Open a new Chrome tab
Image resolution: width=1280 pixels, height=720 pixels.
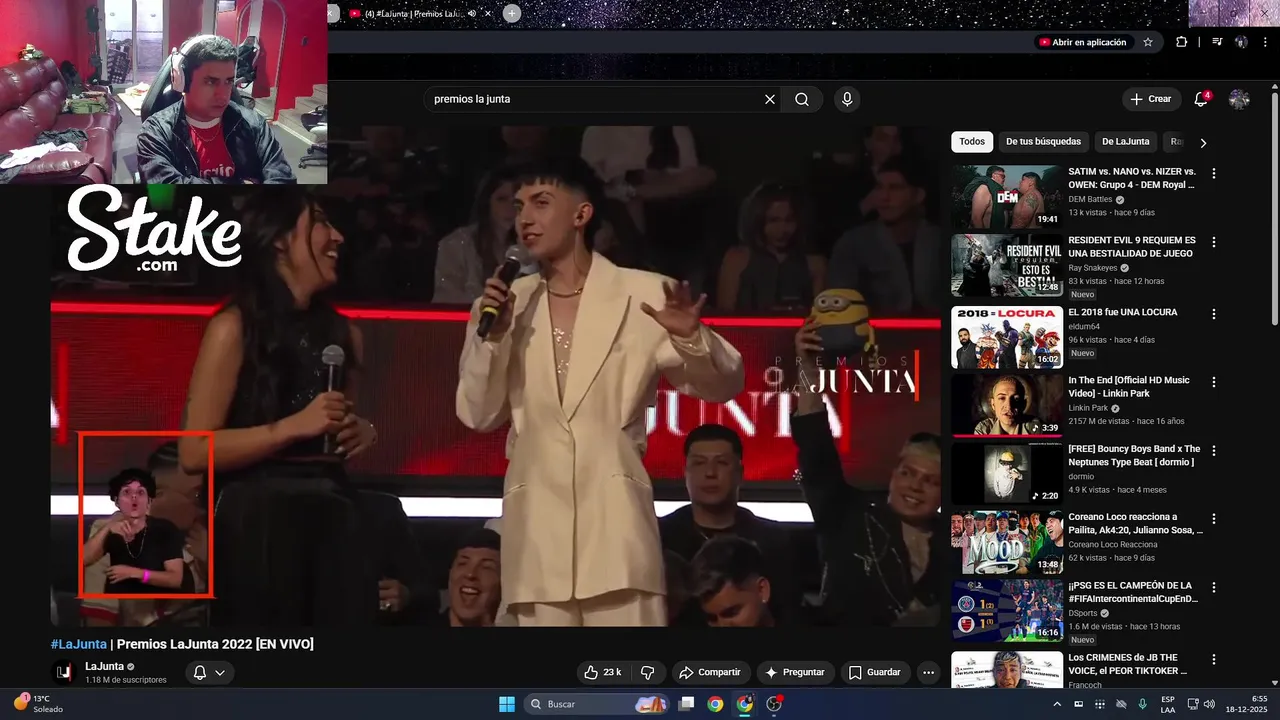pos(511,13)
